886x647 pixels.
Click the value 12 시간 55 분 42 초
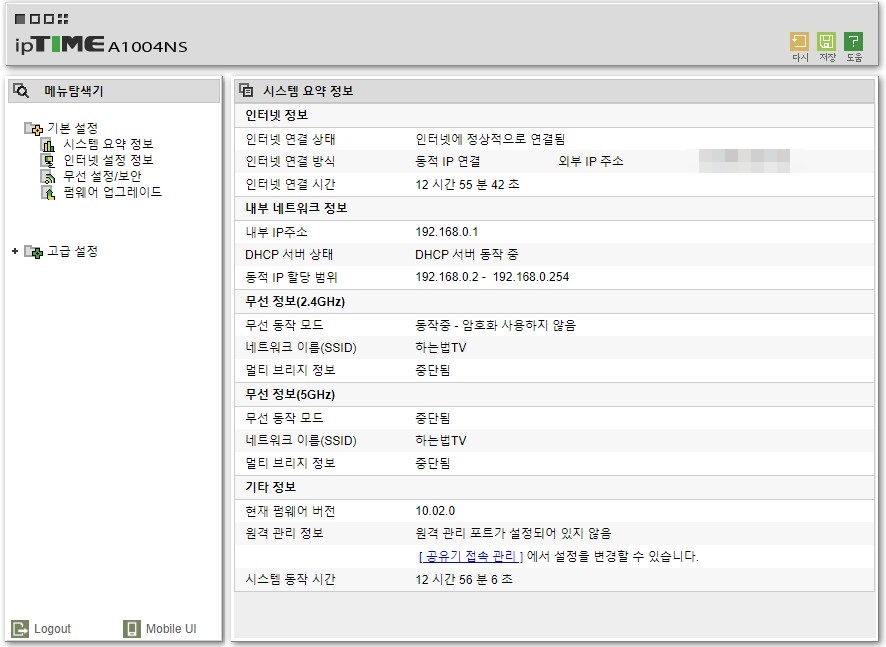tap(467, 184)
